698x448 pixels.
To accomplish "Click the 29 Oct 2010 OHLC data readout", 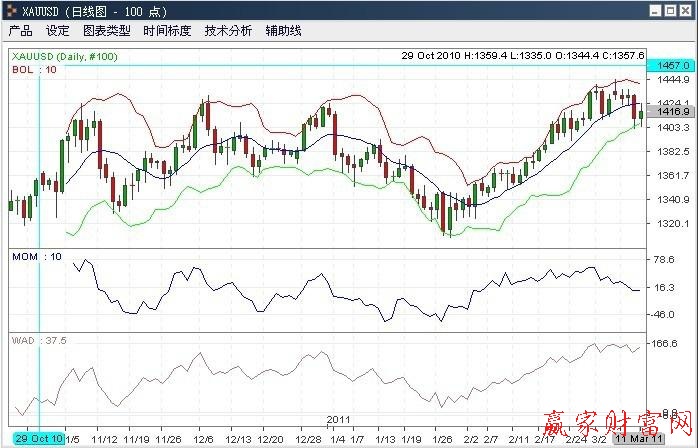I will [x=523, y=56].
